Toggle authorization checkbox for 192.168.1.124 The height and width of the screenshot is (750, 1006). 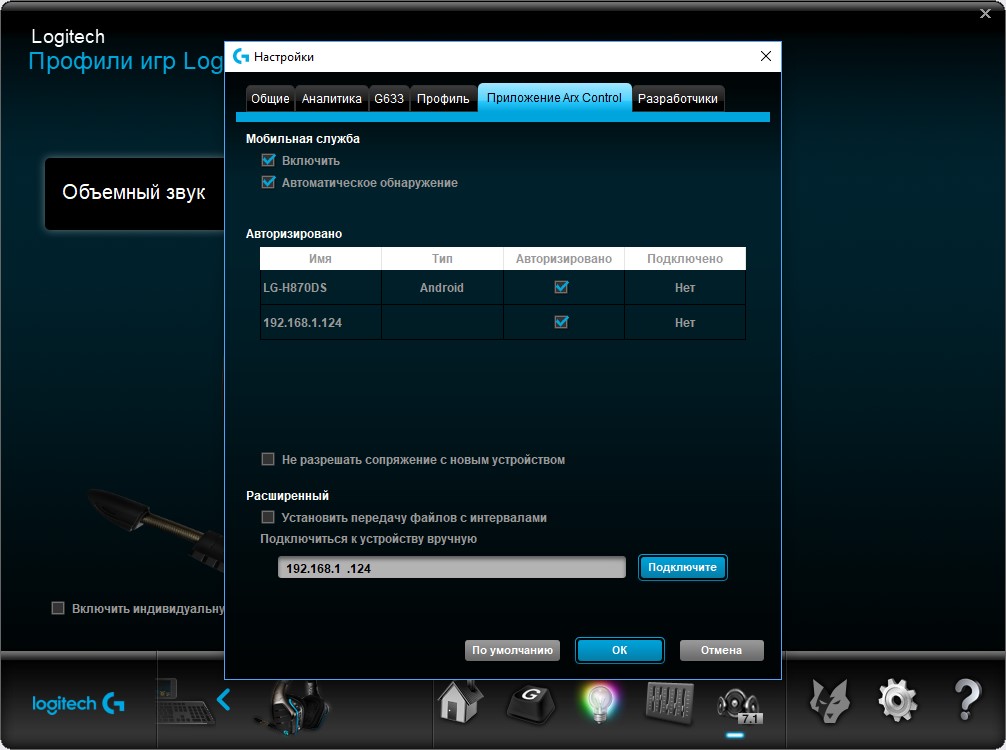561,321
